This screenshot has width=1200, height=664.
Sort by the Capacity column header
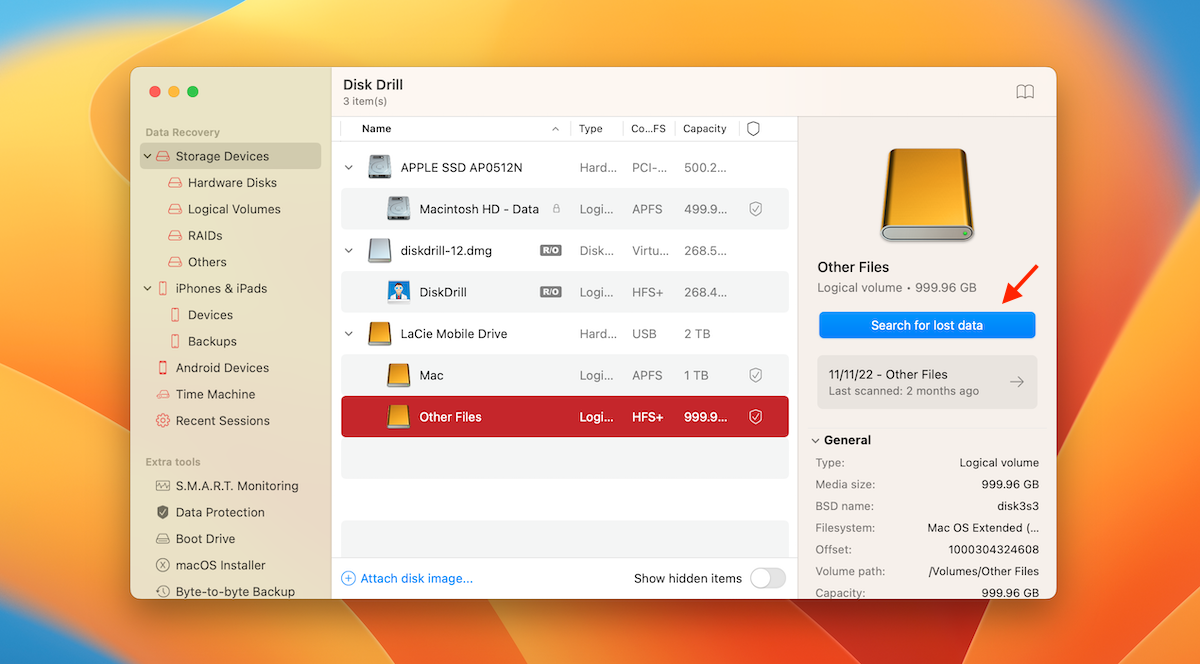click(705, 129)
